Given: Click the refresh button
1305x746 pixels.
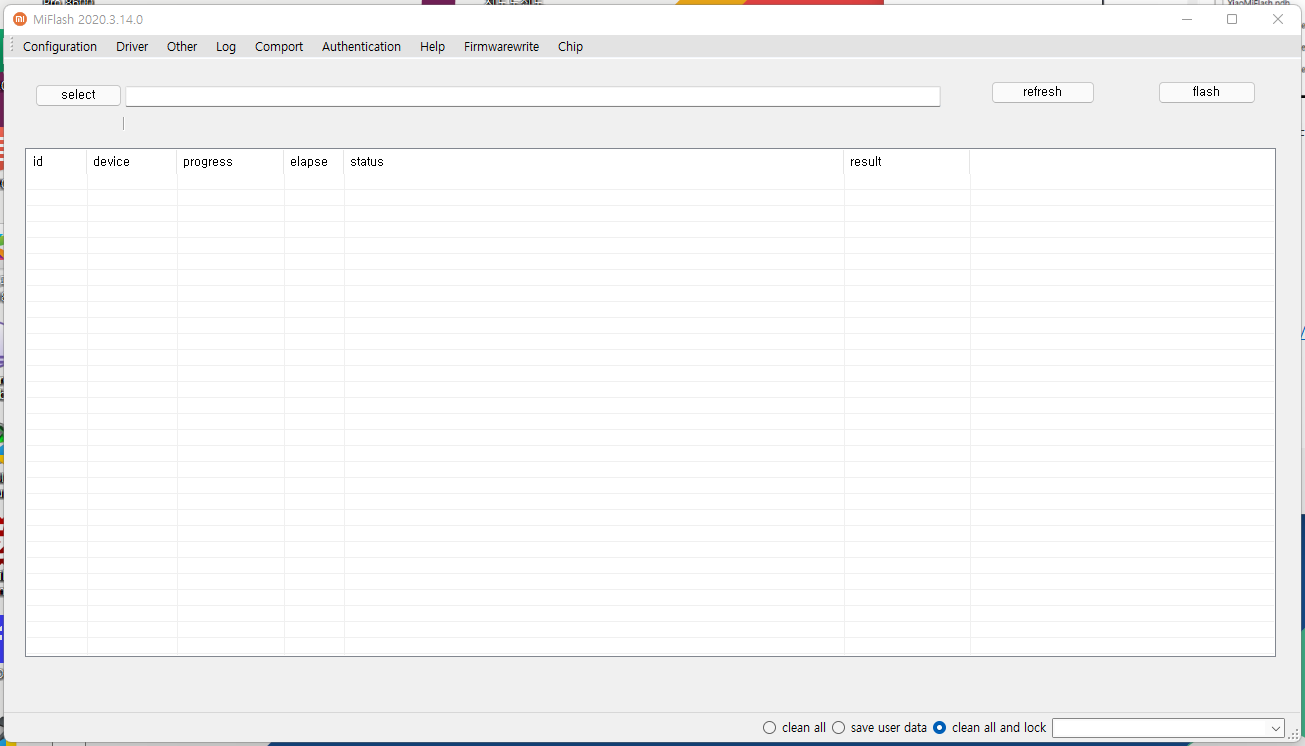Looking at the screenshot, I should point(1042,92).
